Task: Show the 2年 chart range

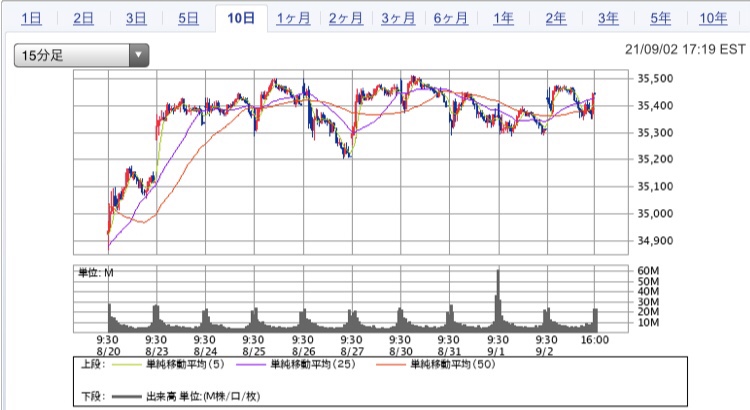Action: tap(555, 19)
